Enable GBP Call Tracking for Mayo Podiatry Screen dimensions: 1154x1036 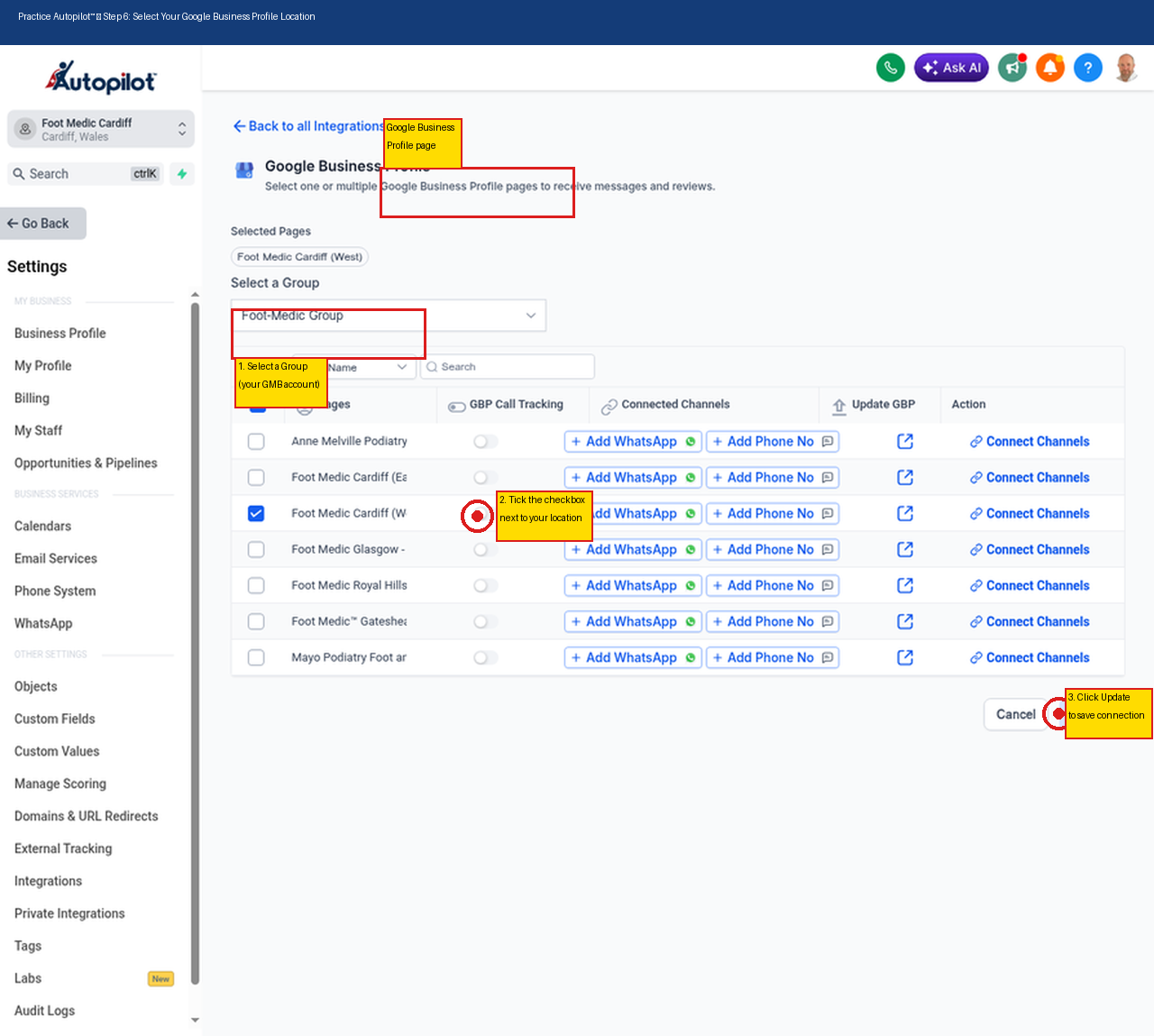486,658
